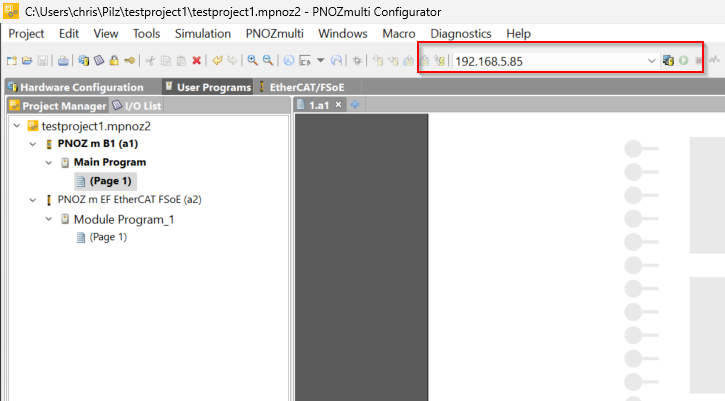Image resolution: width=725 pixels, height=401 pixels.
Task: Open the Windows menu
Action: click(x=343, y=34)
